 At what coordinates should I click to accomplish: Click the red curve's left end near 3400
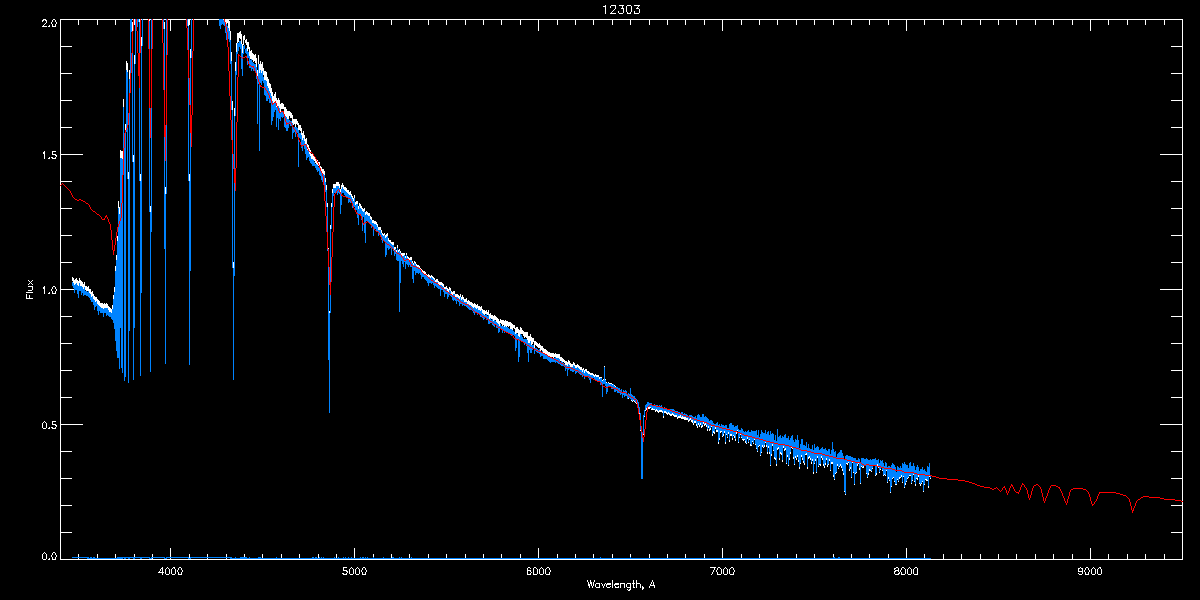click(66, 188)
